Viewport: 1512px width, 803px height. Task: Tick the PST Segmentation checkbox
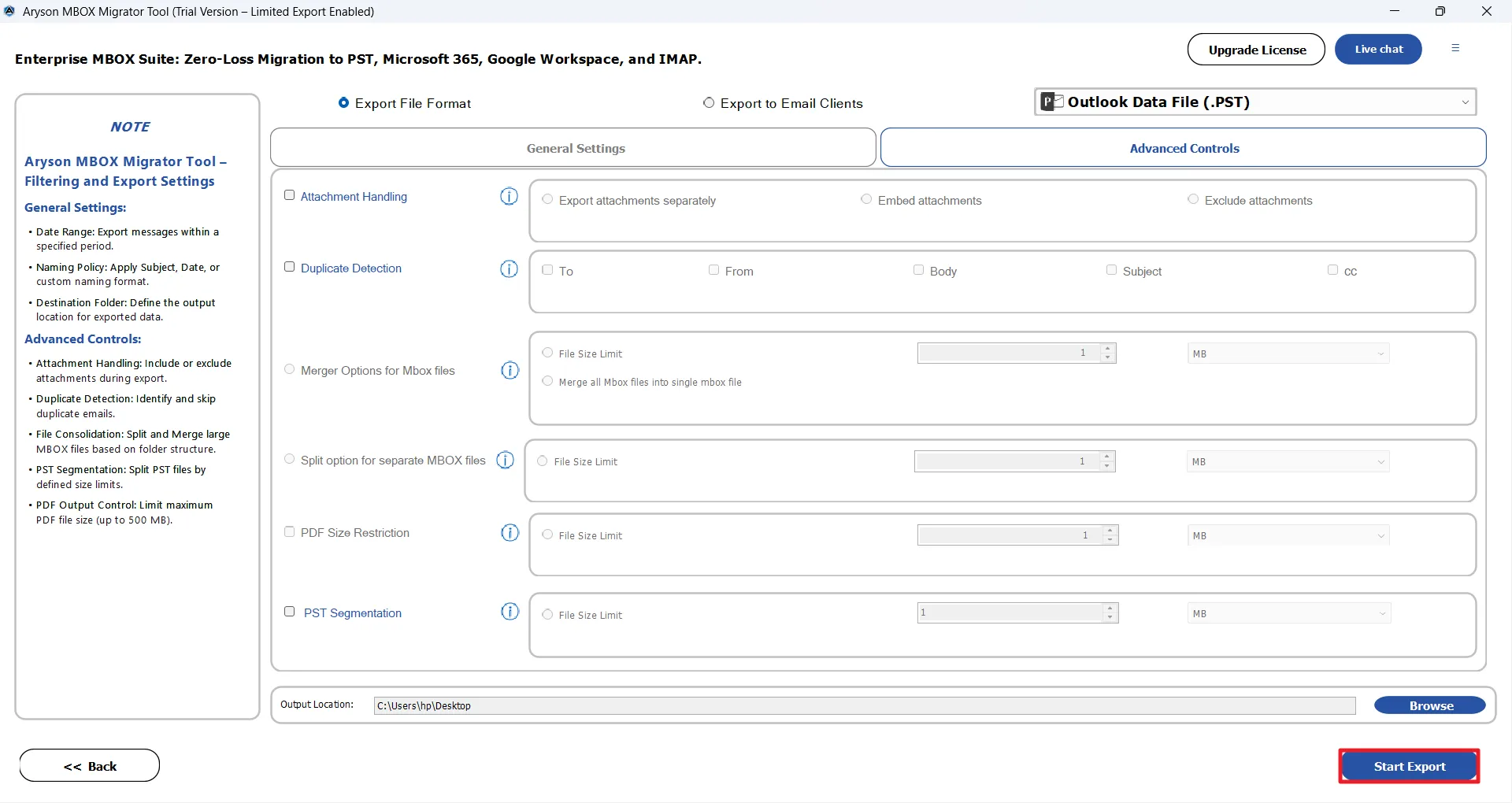(x=289, y=612)
